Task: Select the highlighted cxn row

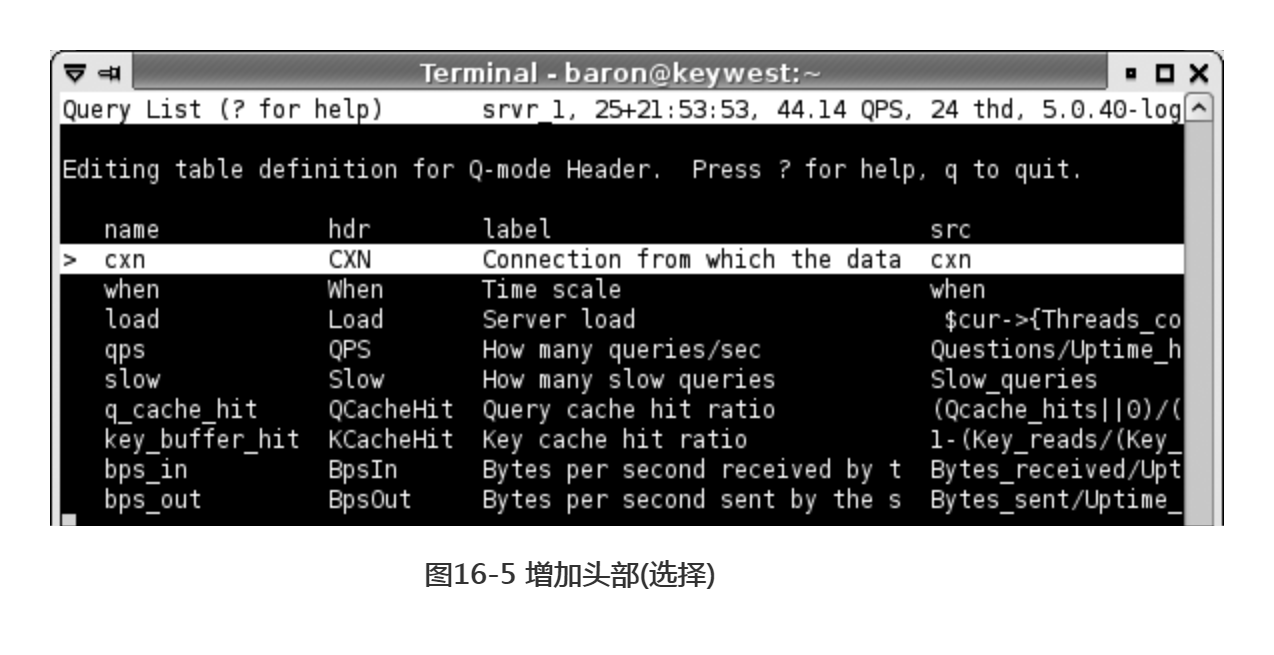Action: pos(622,260)
